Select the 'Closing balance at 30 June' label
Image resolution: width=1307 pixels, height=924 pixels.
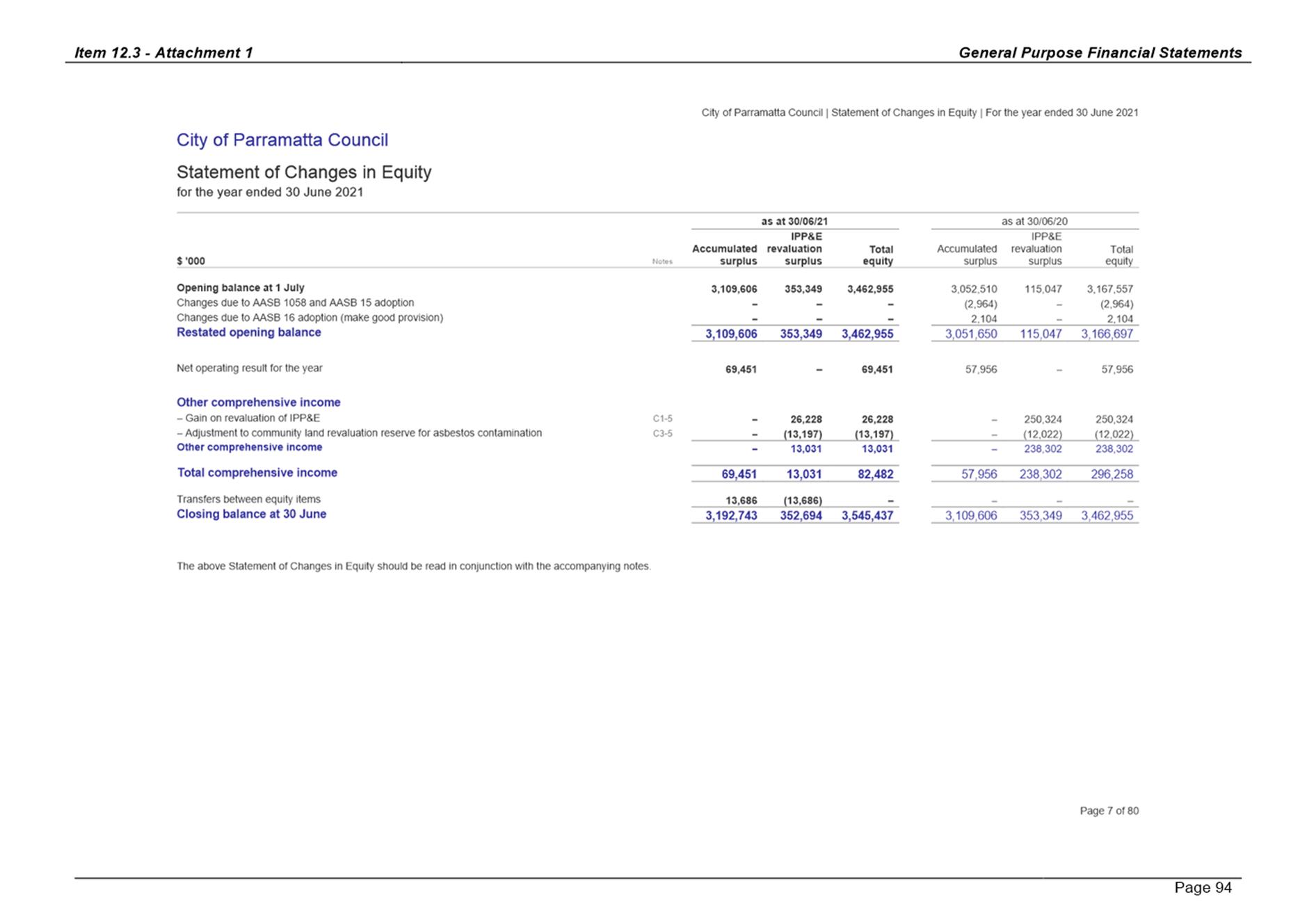251,514
